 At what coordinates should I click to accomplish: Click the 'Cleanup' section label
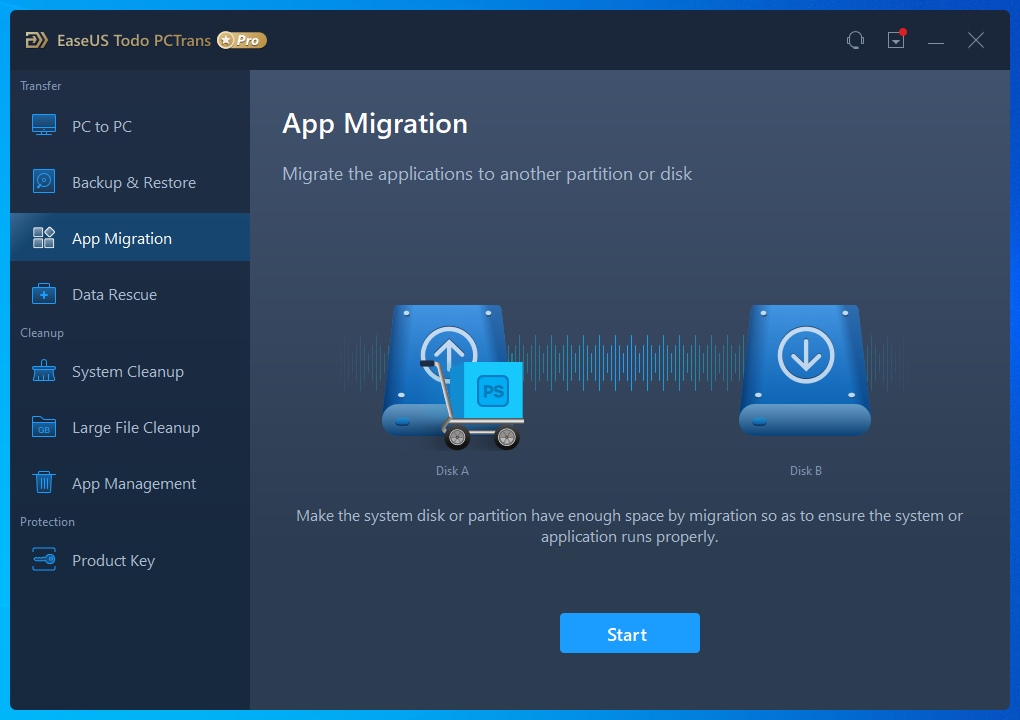click(42, 332)
